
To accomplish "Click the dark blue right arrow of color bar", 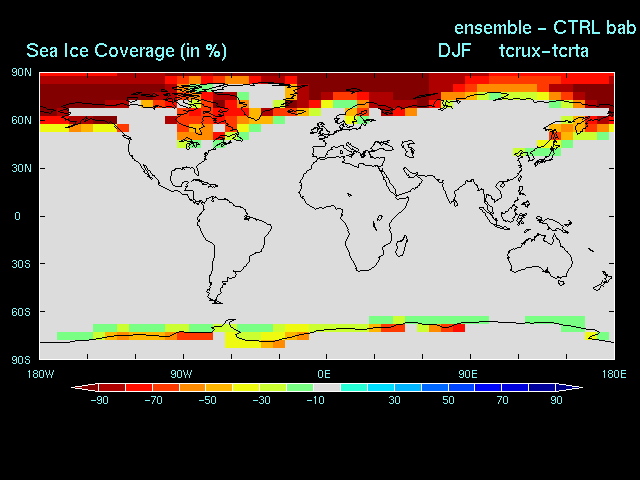I will [x=569, y=387].
